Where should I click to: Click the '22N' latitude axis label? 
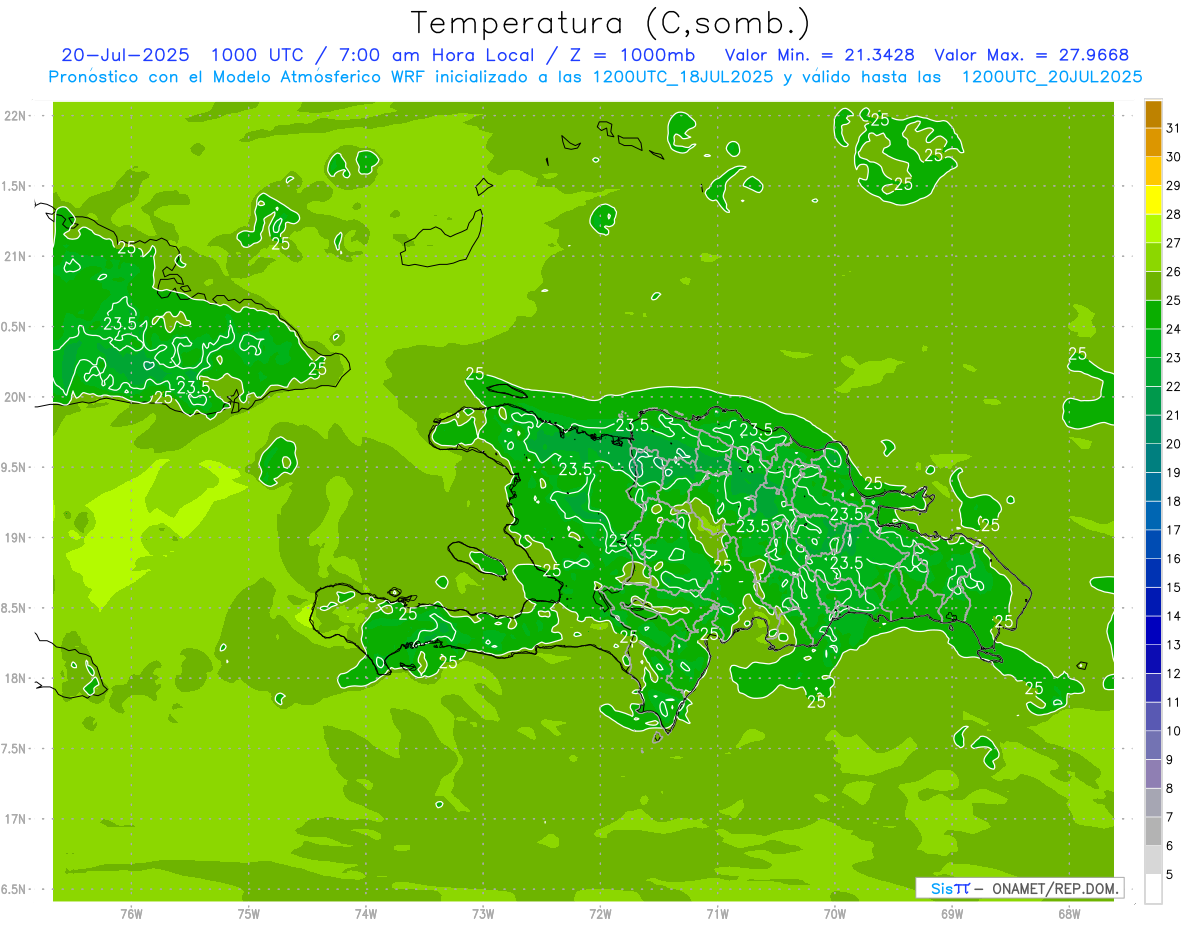pos(14,116)
